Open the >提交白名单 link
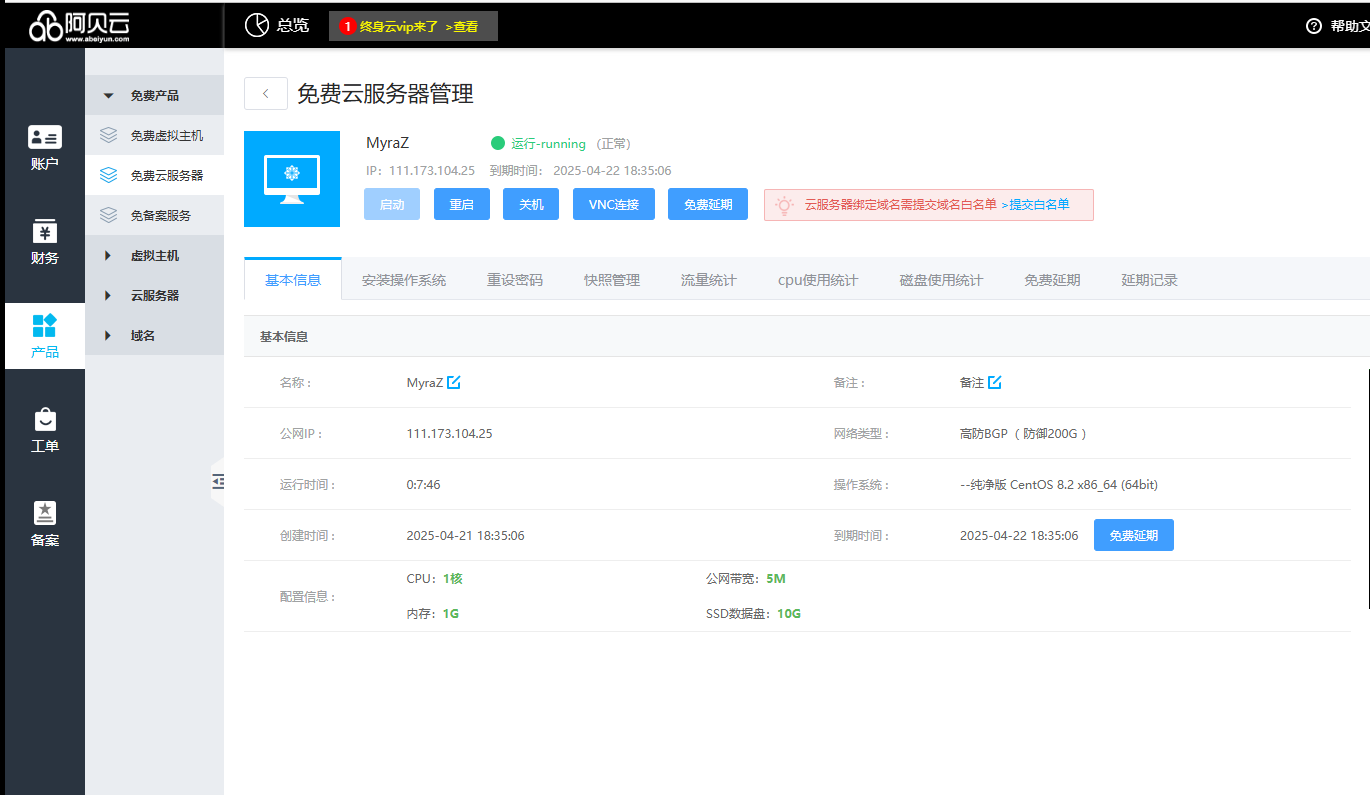Viewport: 1370px width, 795px height. tap(1035, 204)
